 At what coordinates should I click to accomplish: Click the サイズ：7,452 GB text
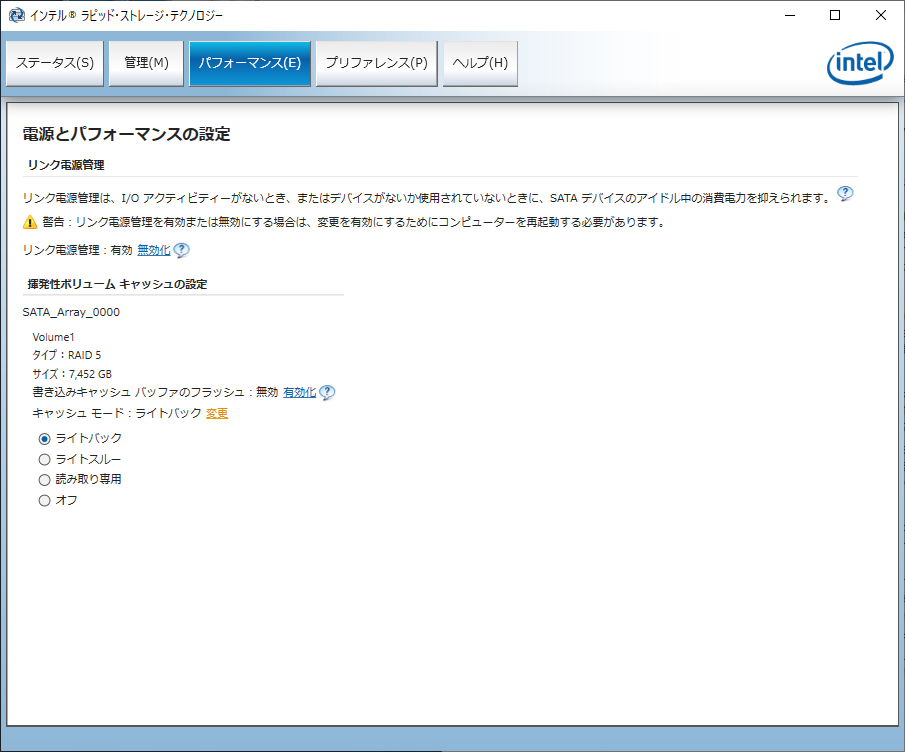(x=72, y=374)
